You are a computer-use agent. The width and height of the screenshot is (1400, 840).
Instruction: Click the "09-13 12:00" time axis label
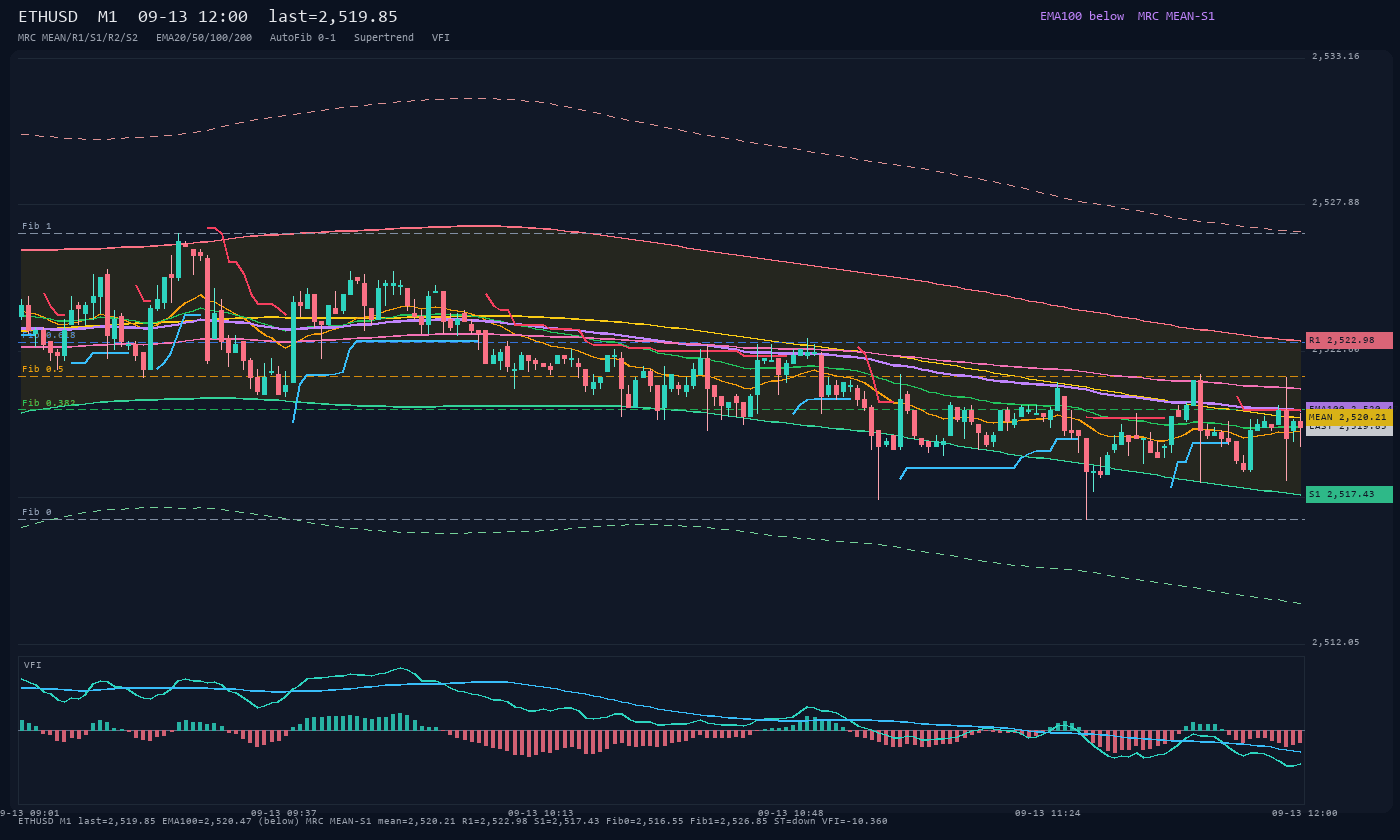point(1305,813)
